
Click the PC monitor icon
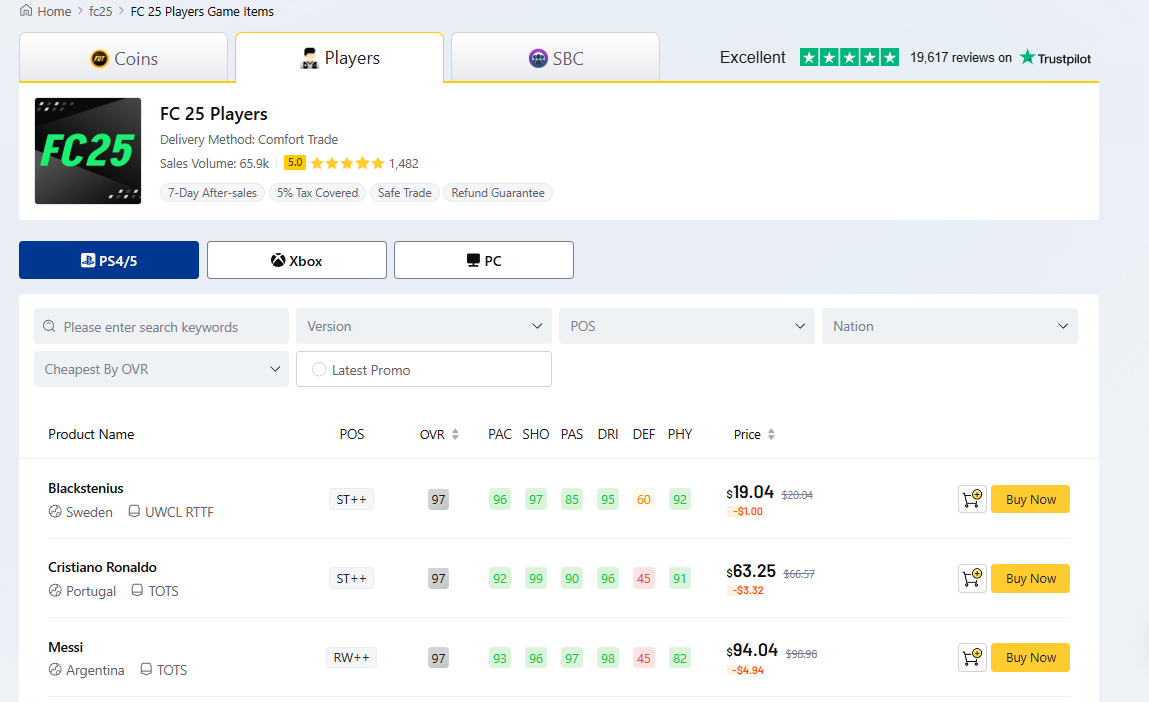coord(473,260)
